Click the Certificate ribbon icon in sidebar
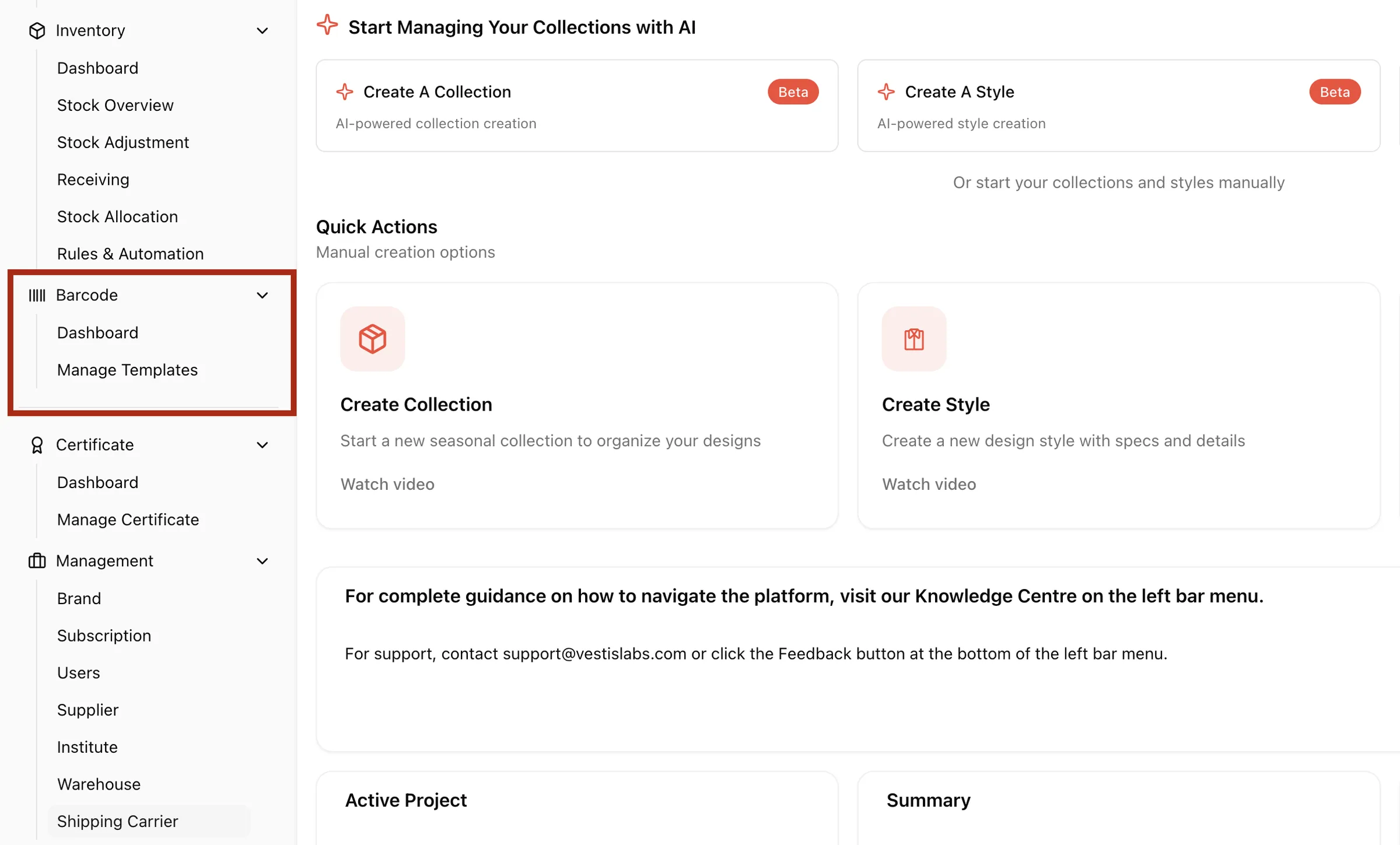 tap(37, 445)
